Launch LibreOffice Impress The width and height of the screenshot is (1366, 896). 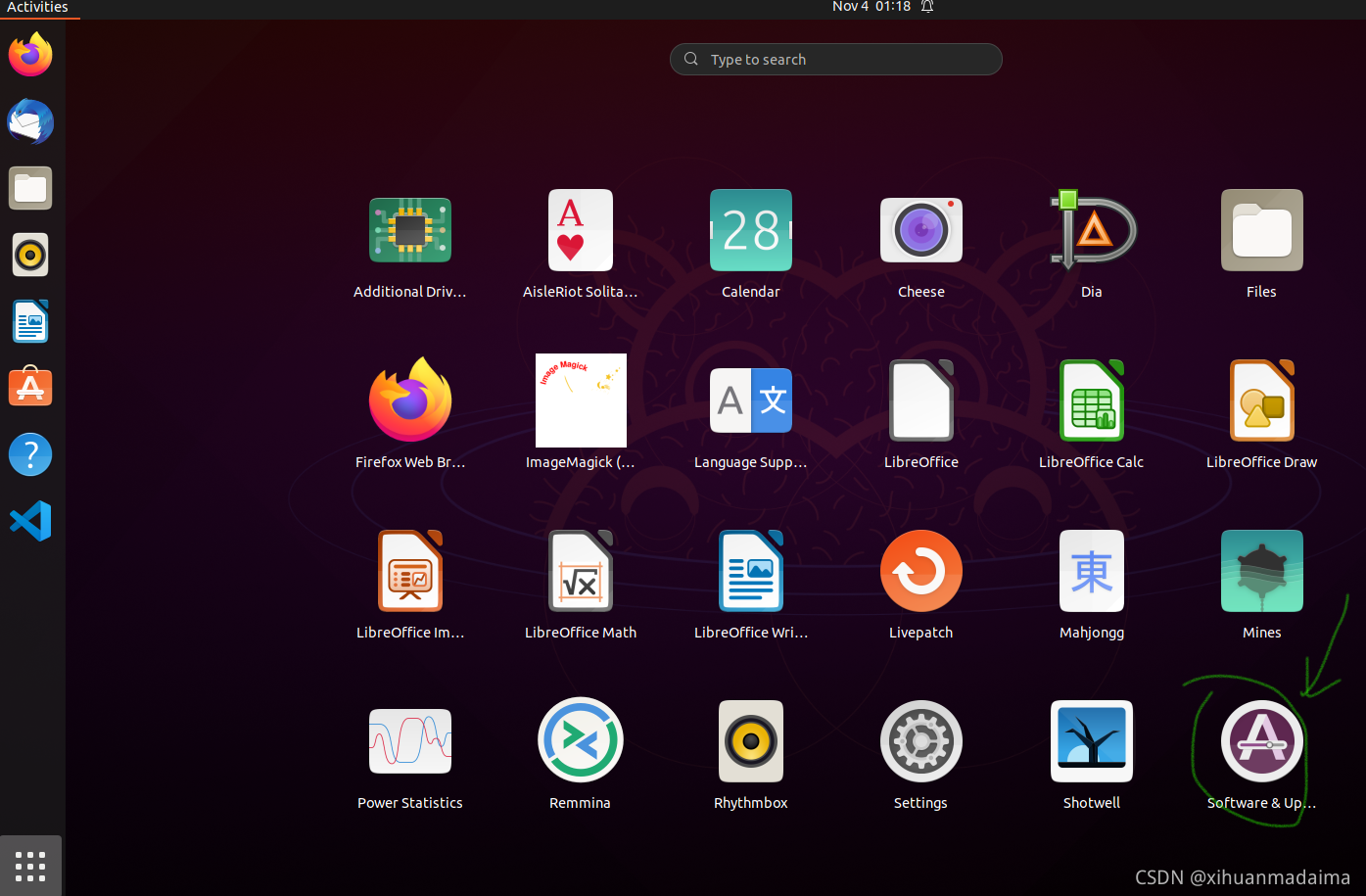[x=410, y=571]
